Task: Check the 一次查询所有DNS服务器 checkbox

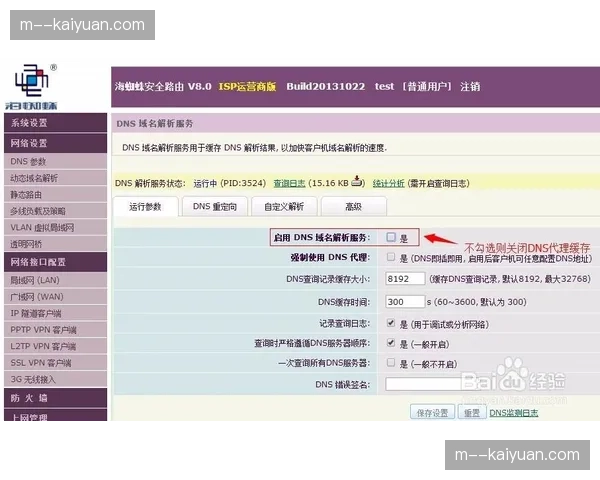Action: pos(391,362)
